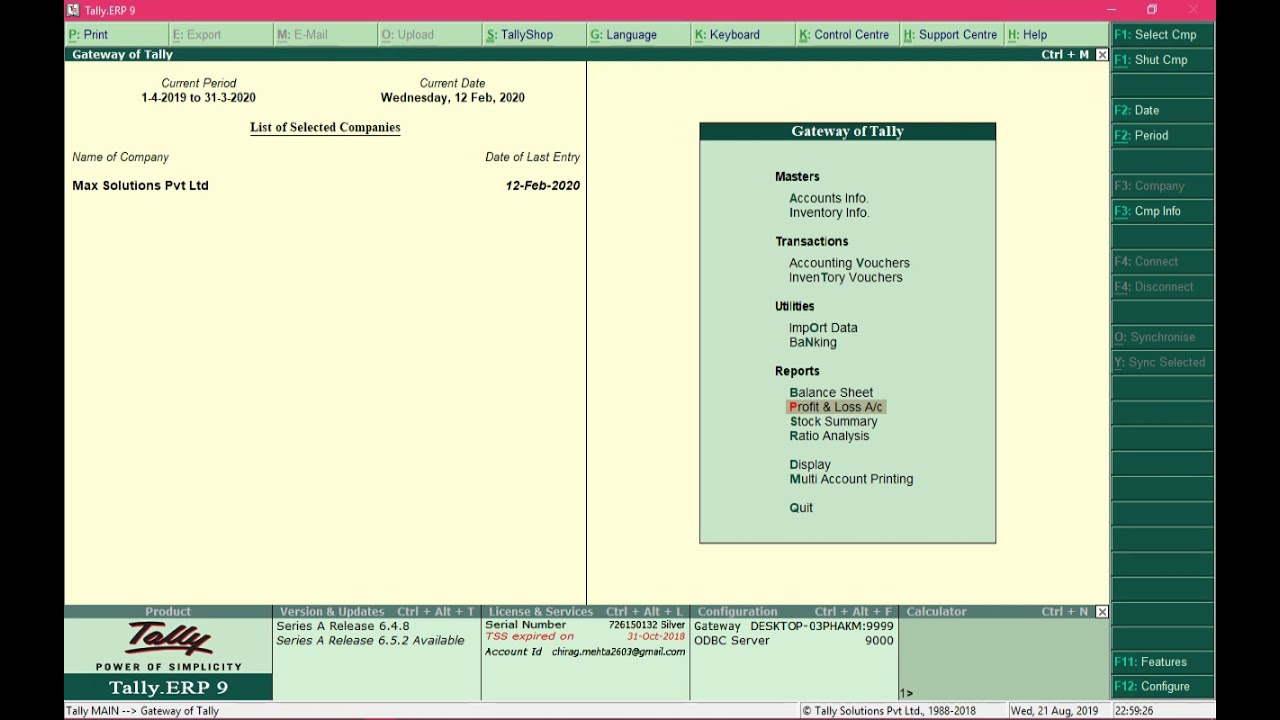Click Version & Updates panel header
1280x720 pixels.
click(x=377, y=612)
